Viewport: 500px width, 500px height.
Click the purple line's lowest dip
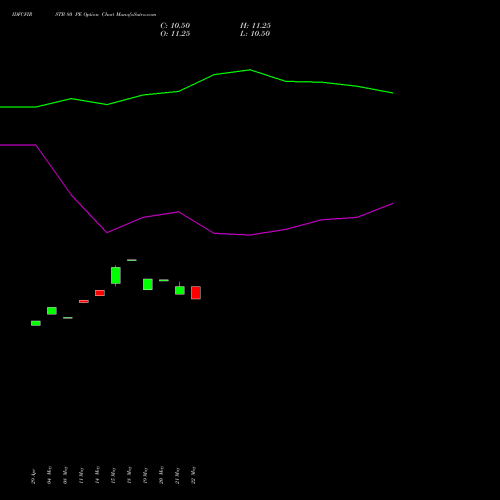(x=249, y=235)
